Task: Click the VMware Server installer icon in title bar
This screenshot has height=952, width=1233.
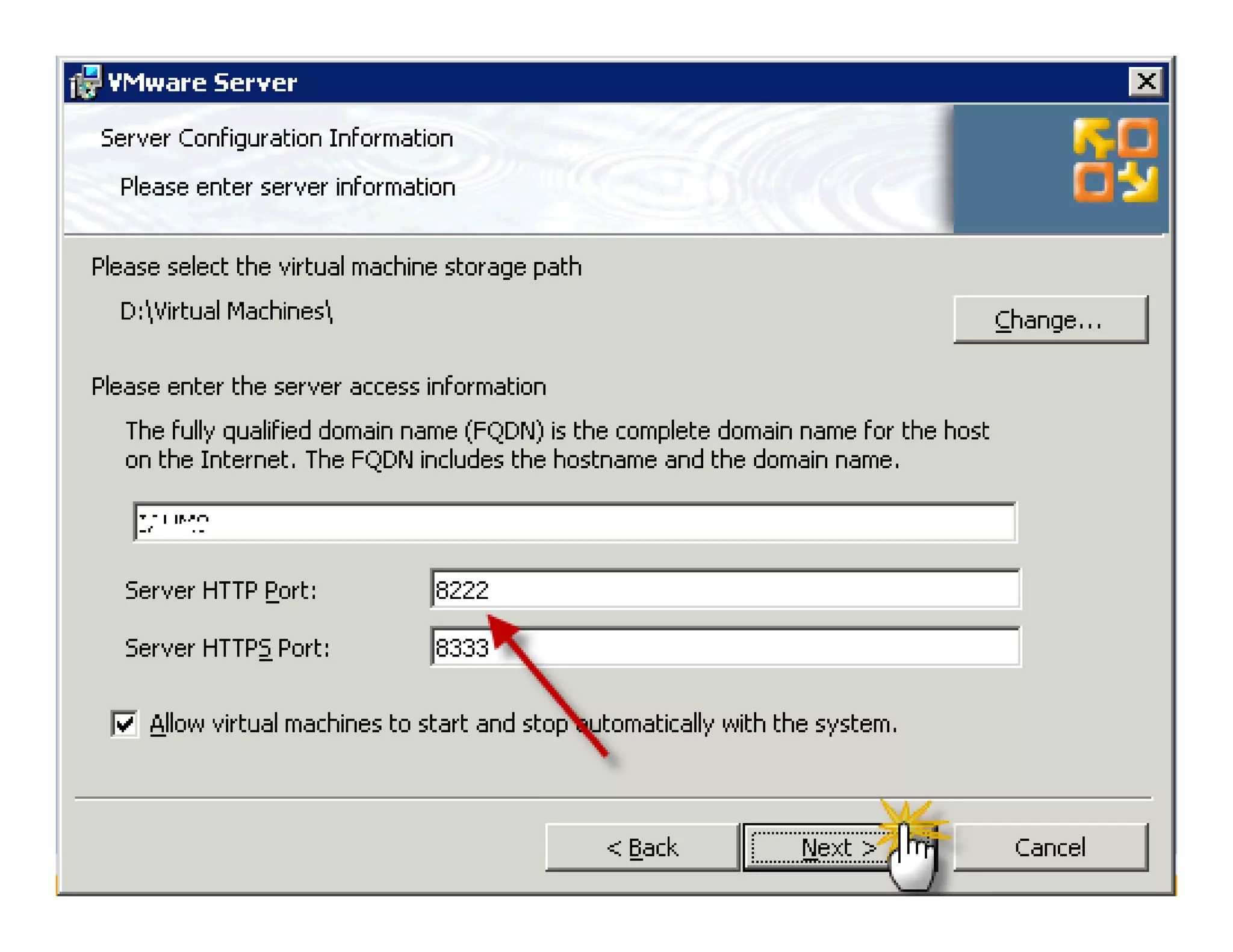Action: (x=85, y=82)
